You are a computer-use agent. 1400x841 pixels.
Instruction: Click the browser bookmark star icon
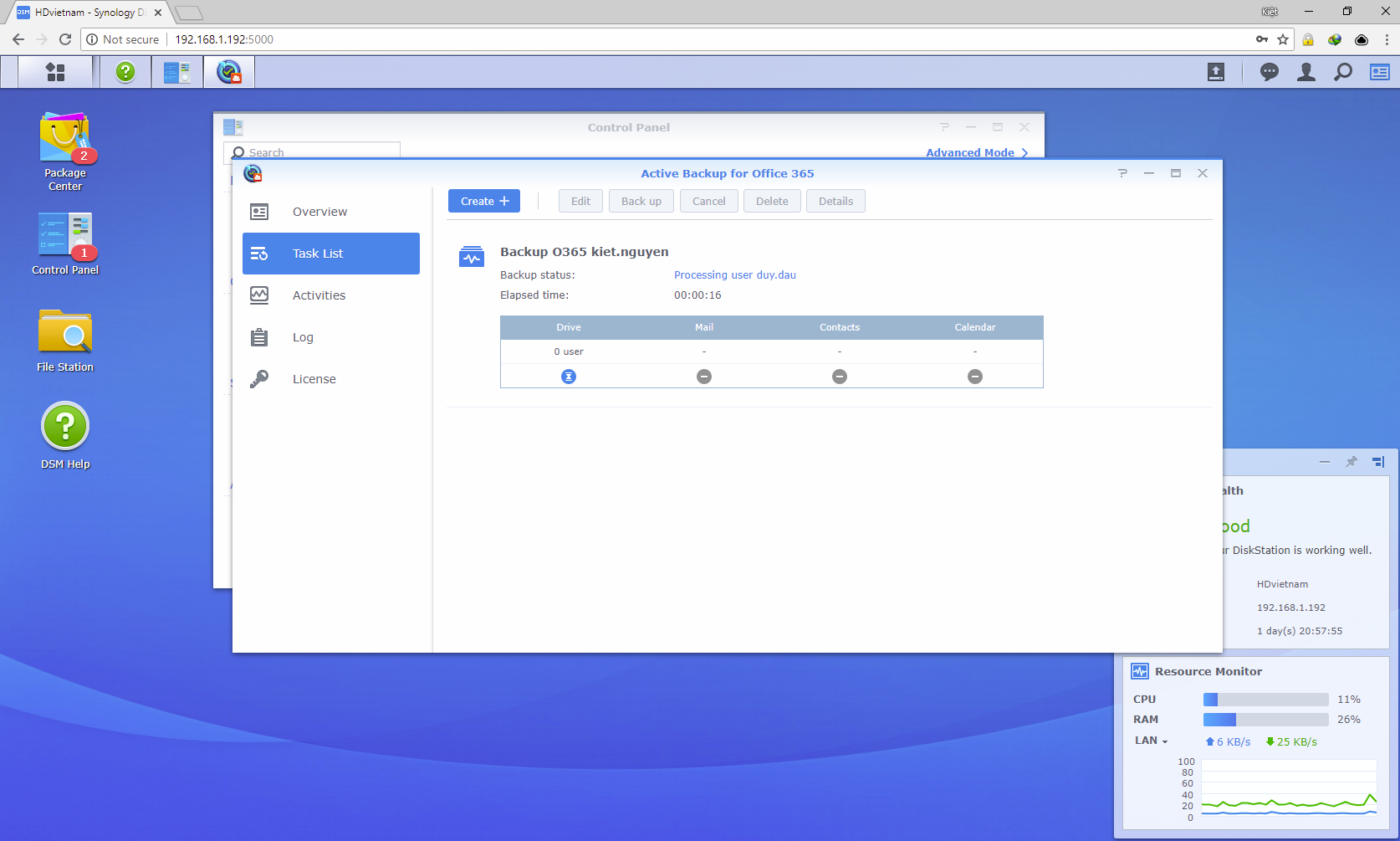[x=1283, y=39]
